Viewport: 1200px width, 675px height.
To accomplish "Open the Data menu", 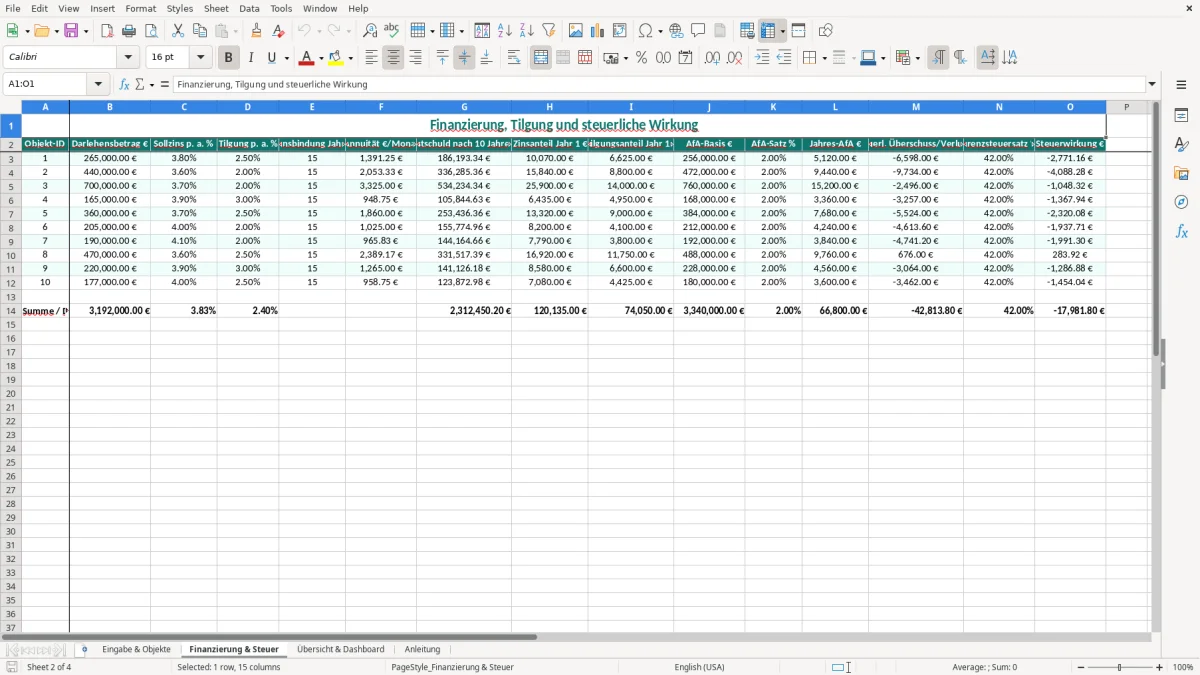I will [x=249, y=8].
